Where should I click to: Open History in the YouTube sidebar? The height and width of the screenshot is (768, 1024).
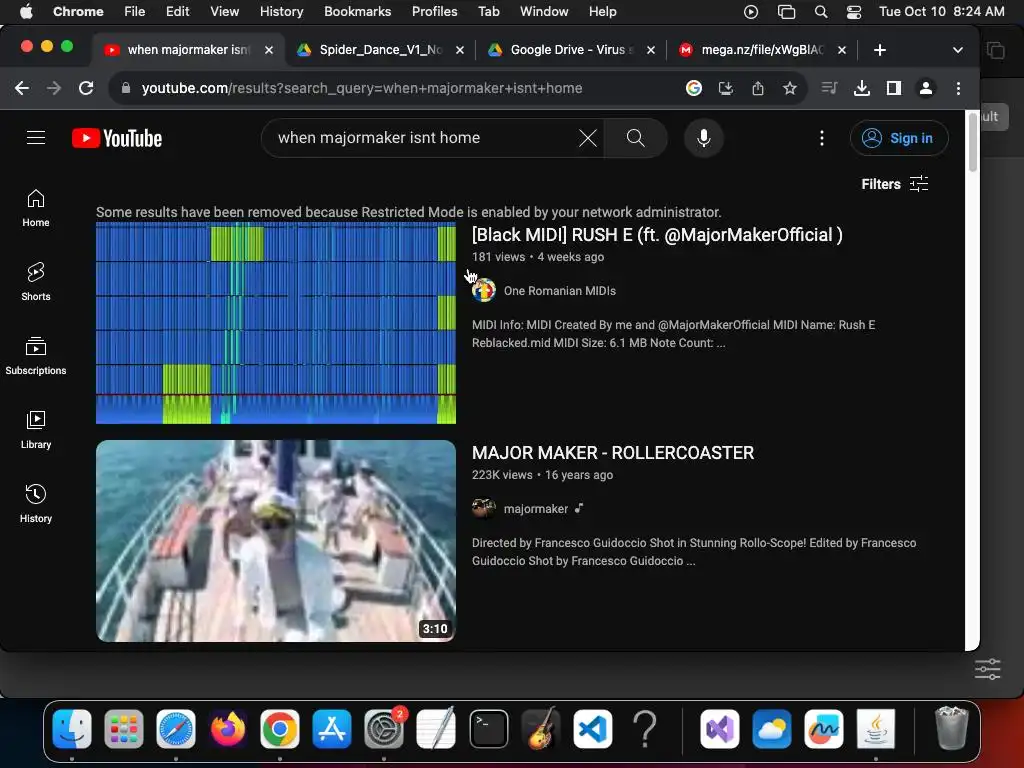tap(36, 504)
